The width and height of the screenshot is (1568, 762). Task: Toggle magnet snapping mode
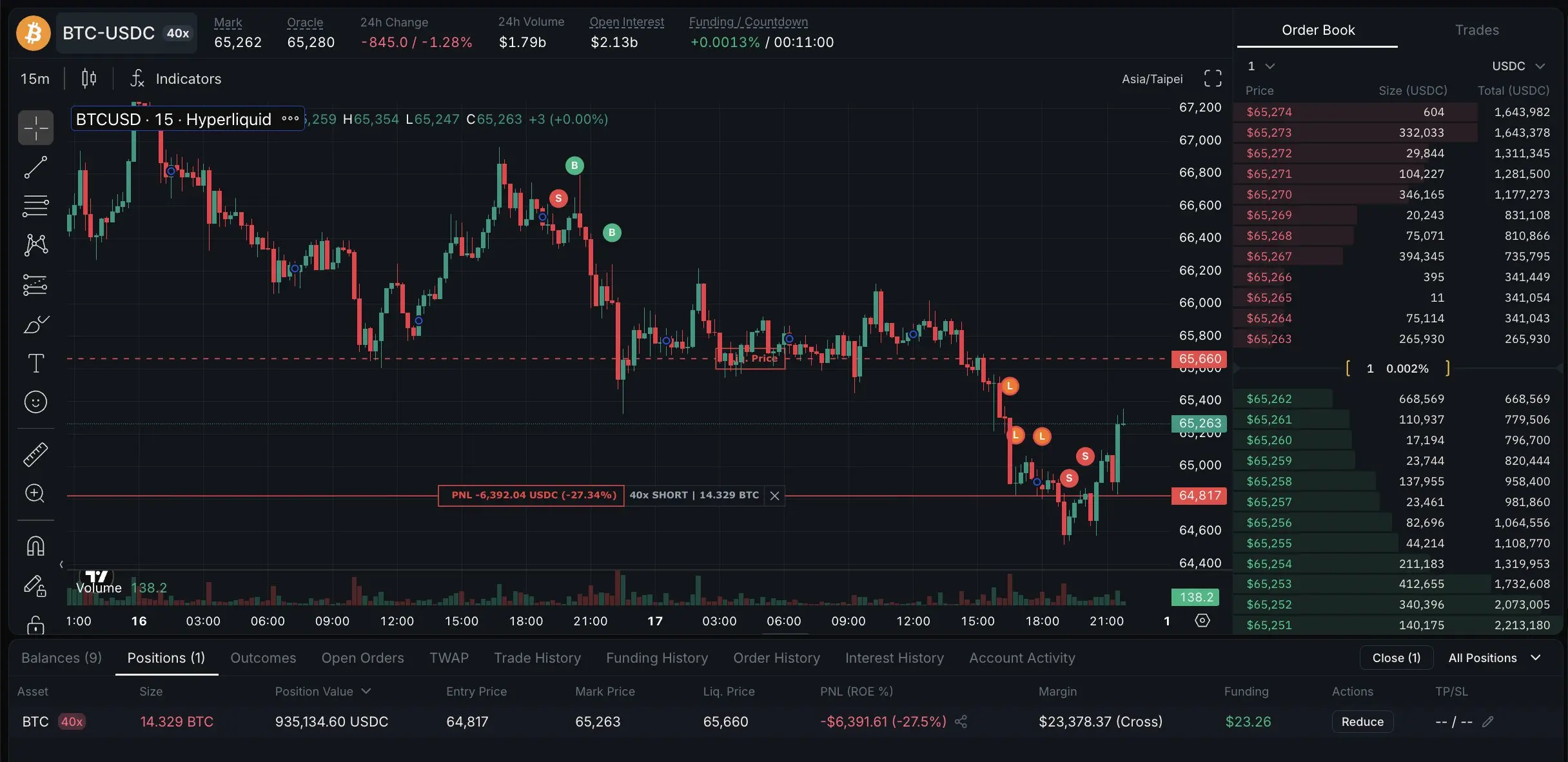(35, 546)
